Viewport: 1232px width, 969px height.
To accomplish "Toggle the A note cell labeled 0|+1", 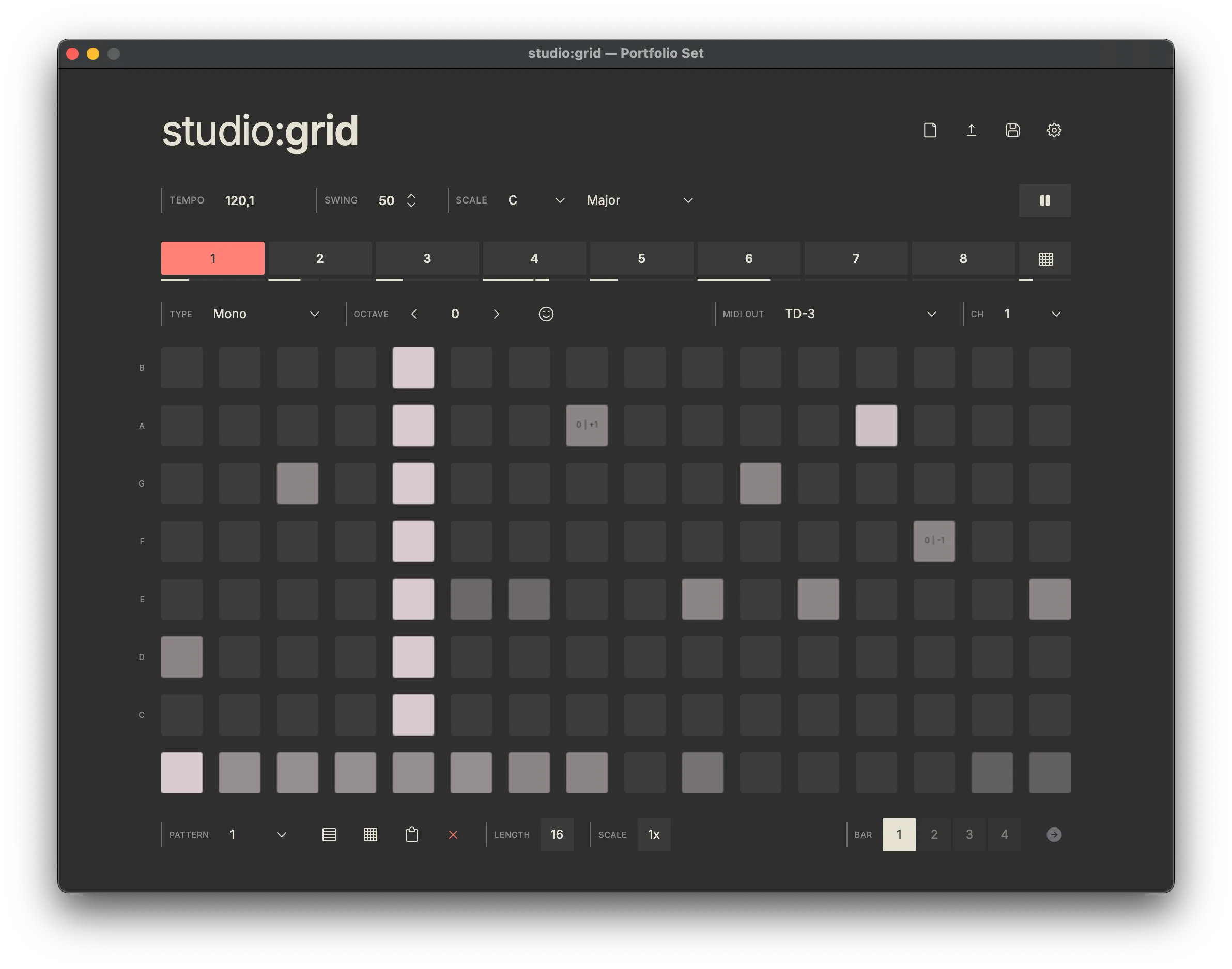I will click(x=587, y=426).
